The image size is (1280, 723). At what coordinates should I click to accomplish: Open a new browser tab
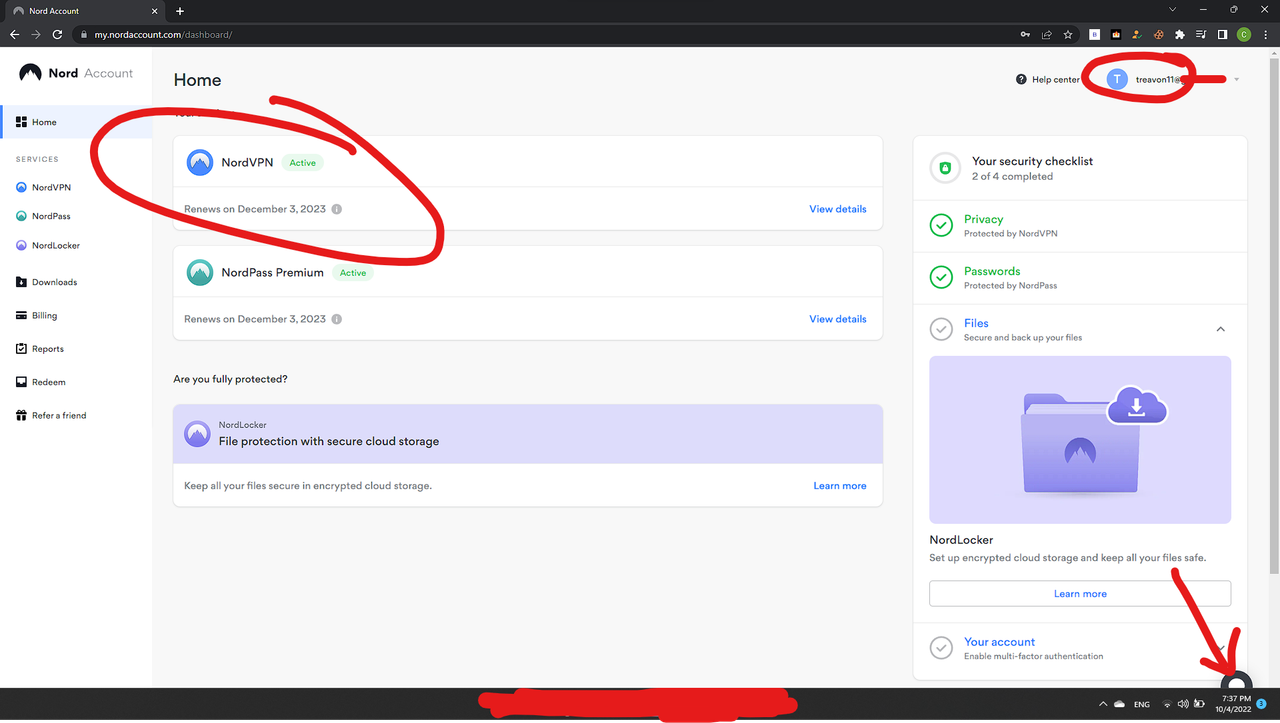(x=180, y=11)
